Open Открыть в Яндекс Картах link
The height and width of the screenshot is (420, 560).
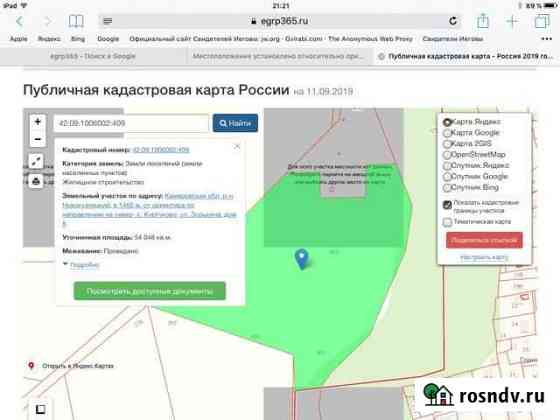[78, 366]
